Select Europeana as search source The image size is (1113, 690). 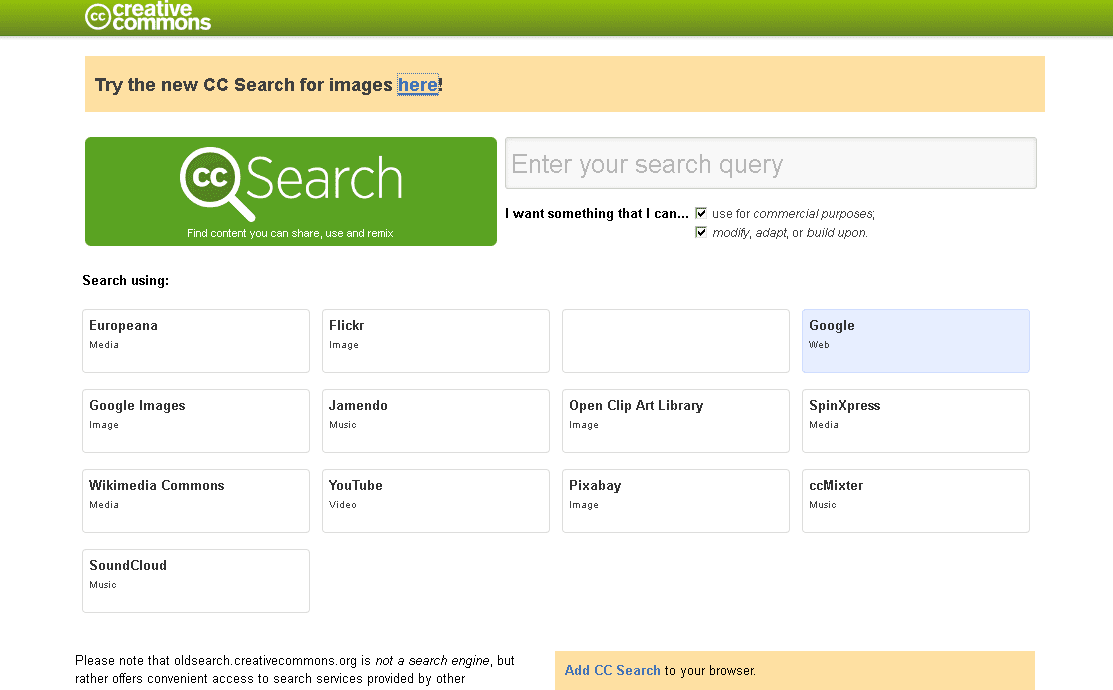[196, 341]
